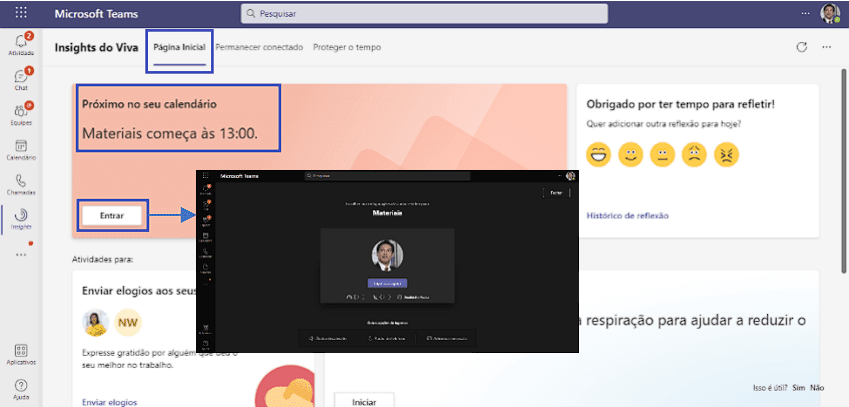Open the Histórico de reflexão link
The height and width of the screenshot is (407, 849).
pyautogui.click(x=628, y=215)
